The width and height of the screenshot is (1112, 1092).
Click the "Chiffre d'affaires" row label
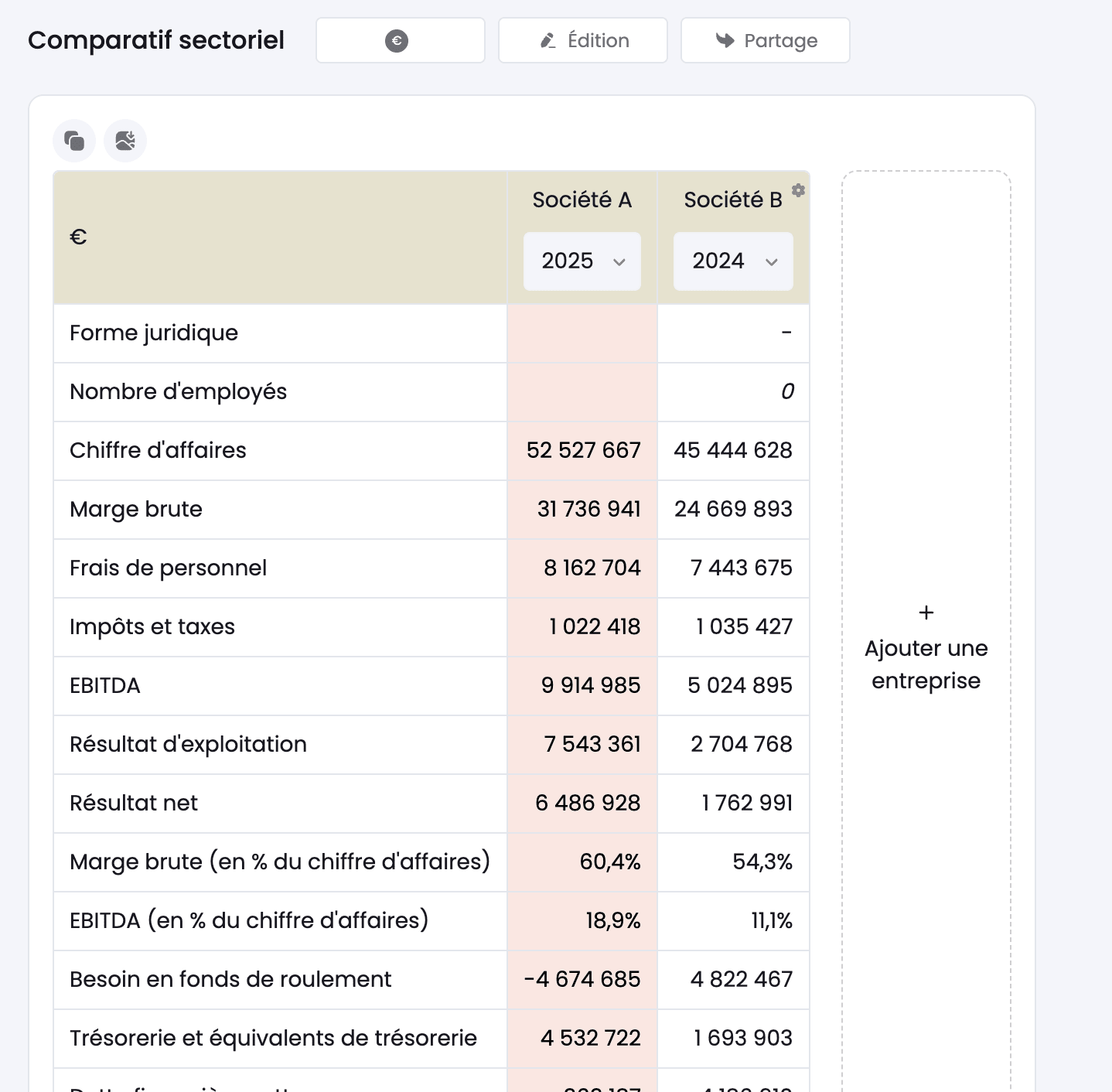click(x=158, y=450)
